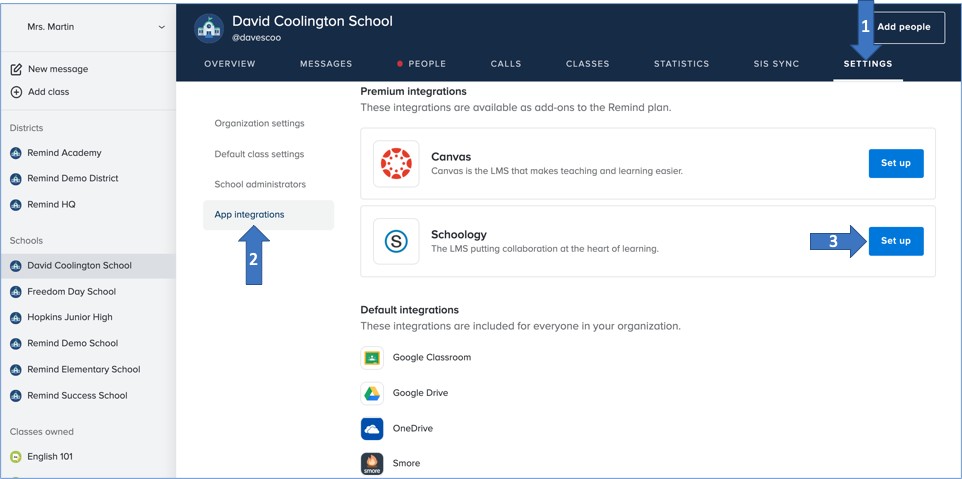Click the Remind Demo District icon
Image resolution: width=962 pixels, height=479 pixels.
(16, 179)
